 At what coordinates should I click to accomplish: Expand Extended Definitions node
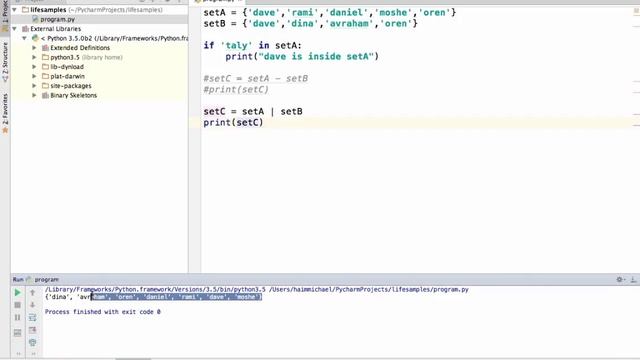click(34, 48)
